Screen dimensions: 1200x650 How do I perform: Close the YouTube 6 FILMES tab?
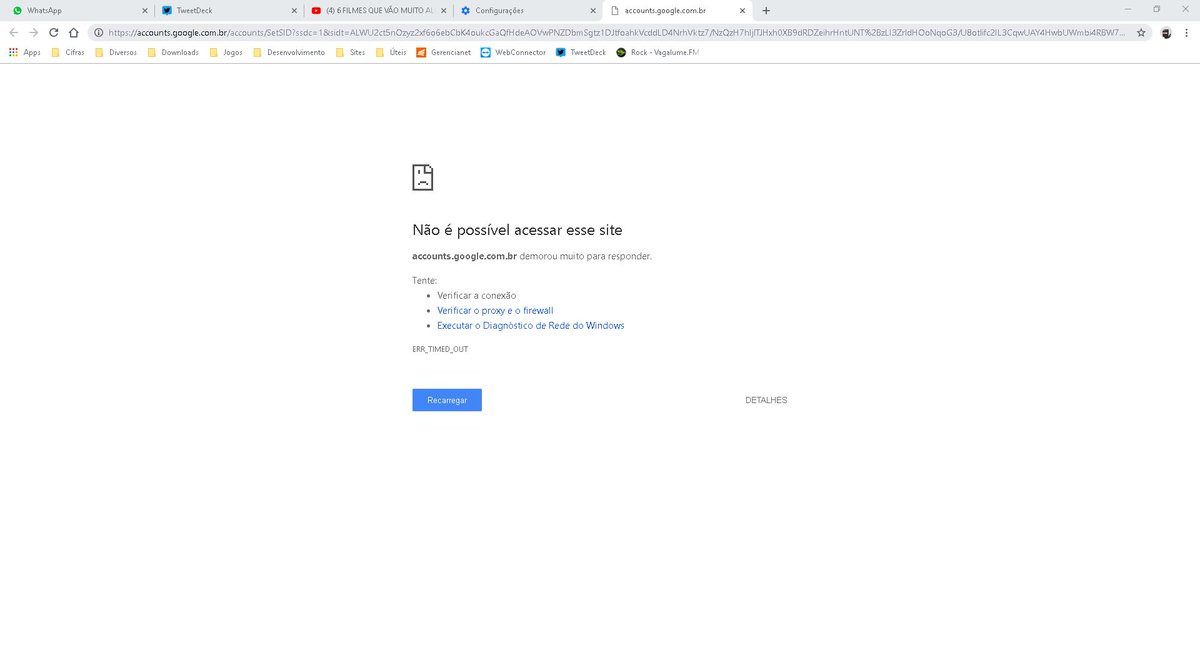(x=443, y=10)
